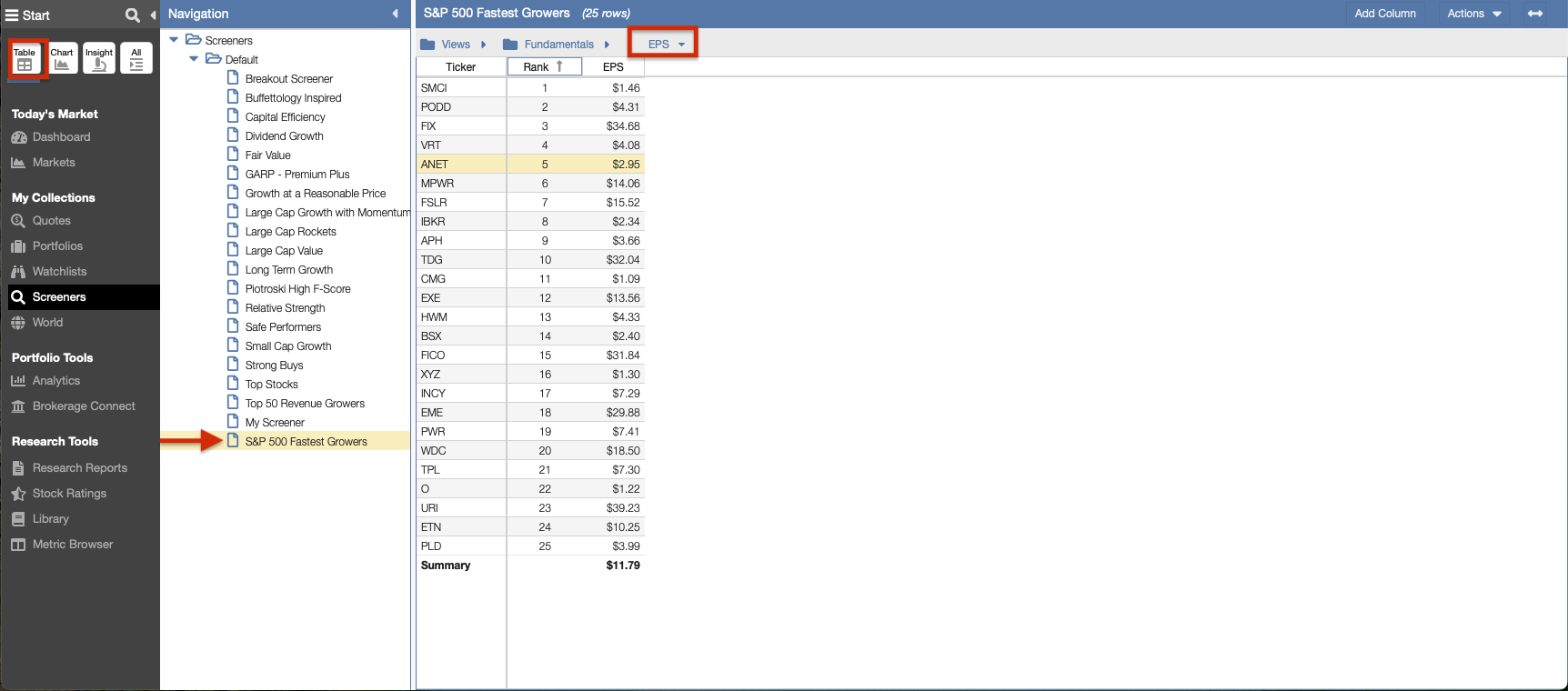Sort by EPS column header
The width and height of the screenshot is (1568, 691).
[613, 67]
